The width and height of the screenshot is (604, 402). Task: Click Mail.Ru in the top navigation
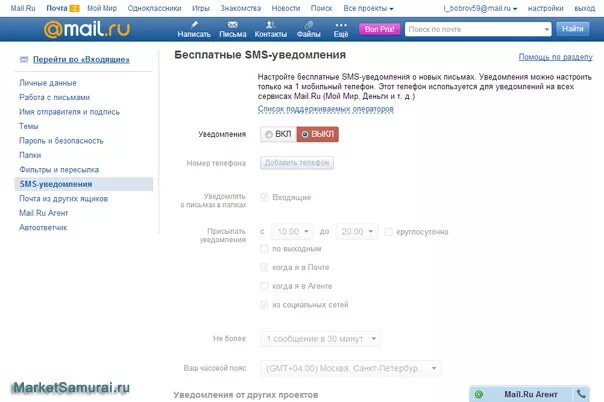click(x=23, y=8)
